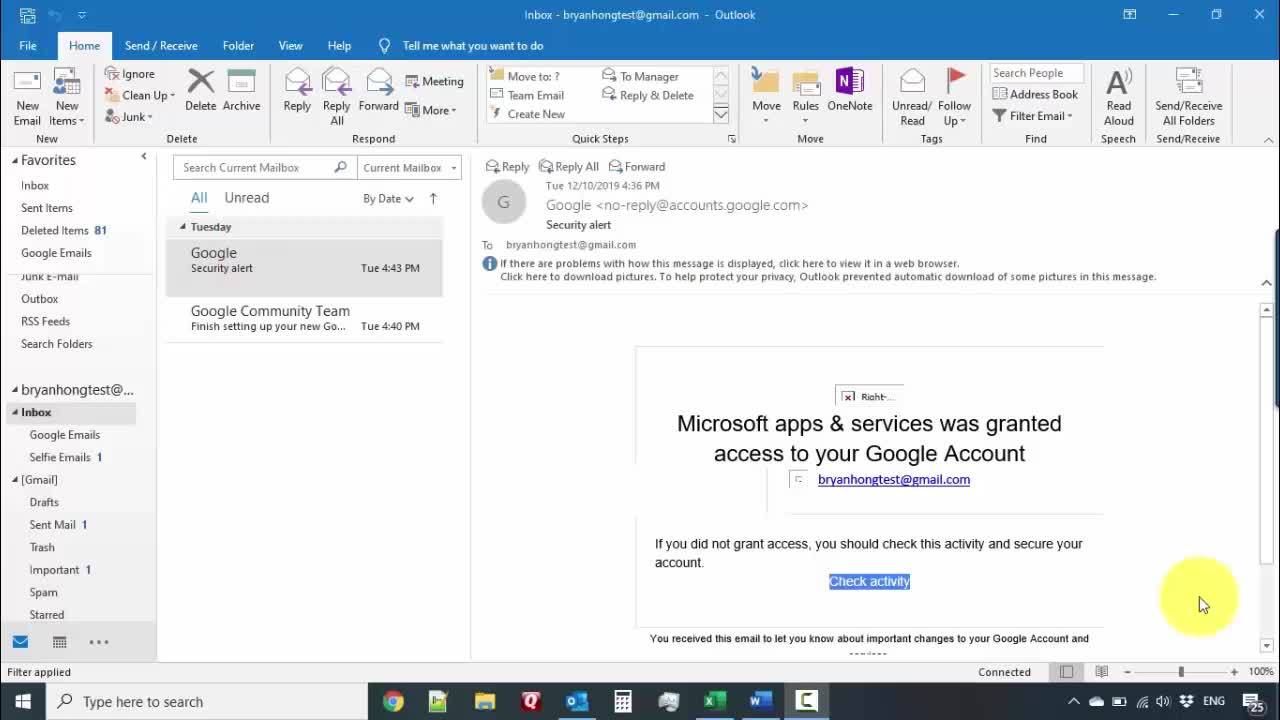Switch to Calendar view in navigation bar
Image resolution: width=1280 pixels, height=720 pixels.
[x=59, y=642]
